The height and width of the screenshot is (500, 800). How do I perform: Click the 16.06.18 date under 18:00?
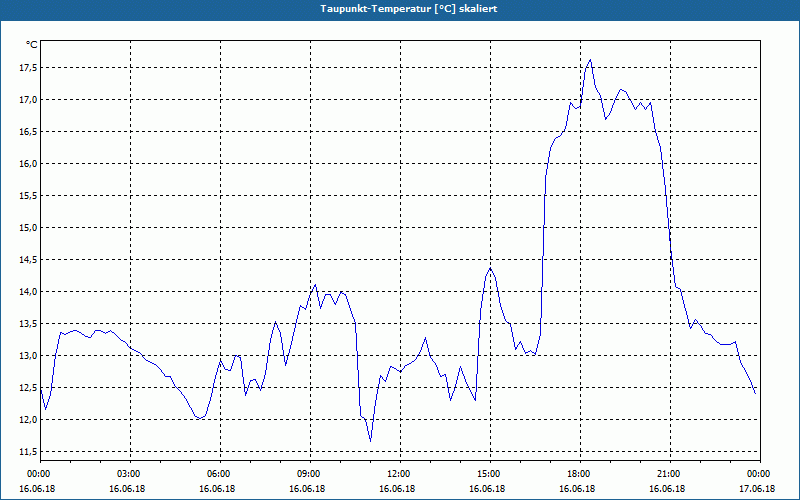coord(577,489)
